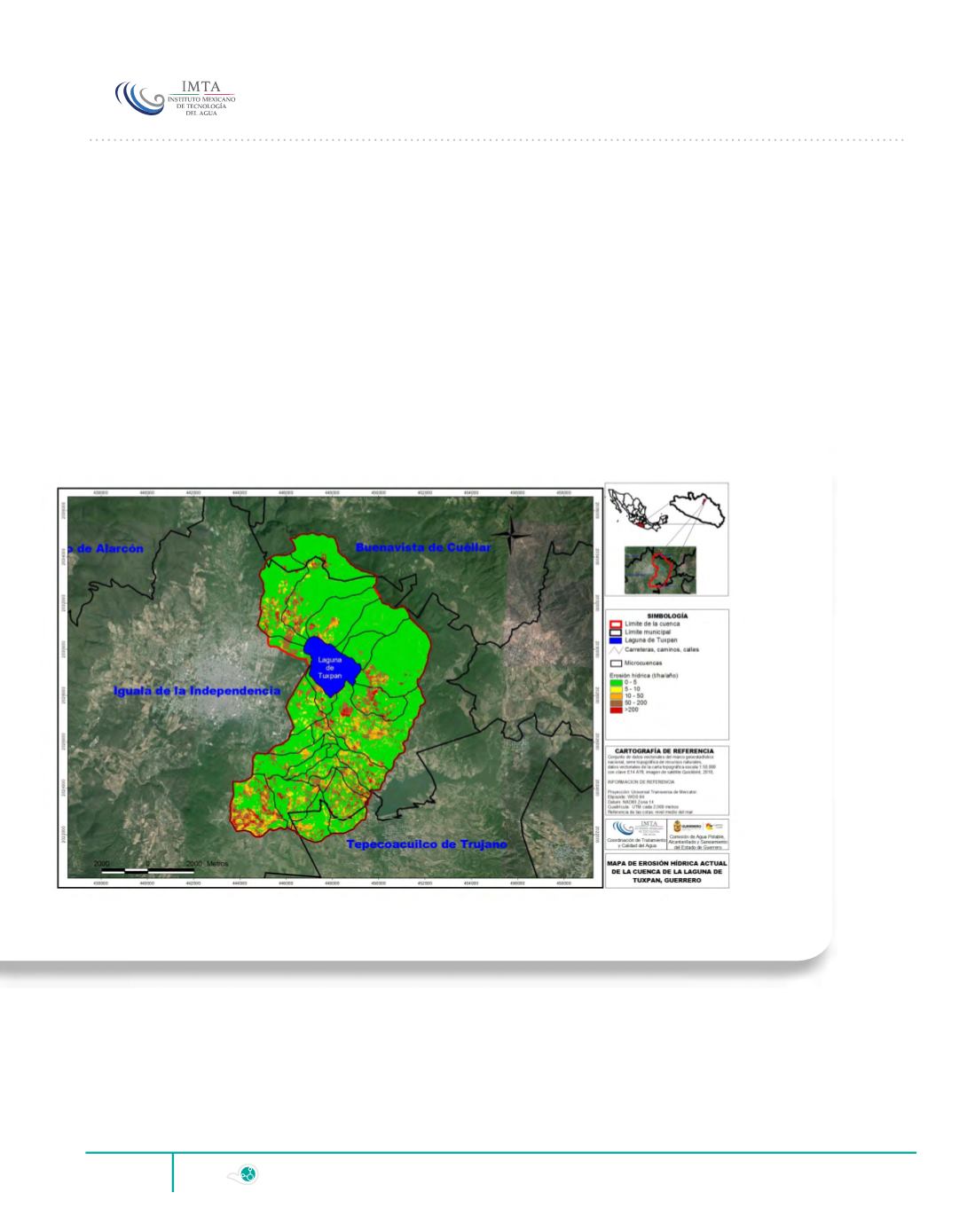Click the 'CARTOGRAFÍA DE REFERENCIA' heading

coord(664,750)
